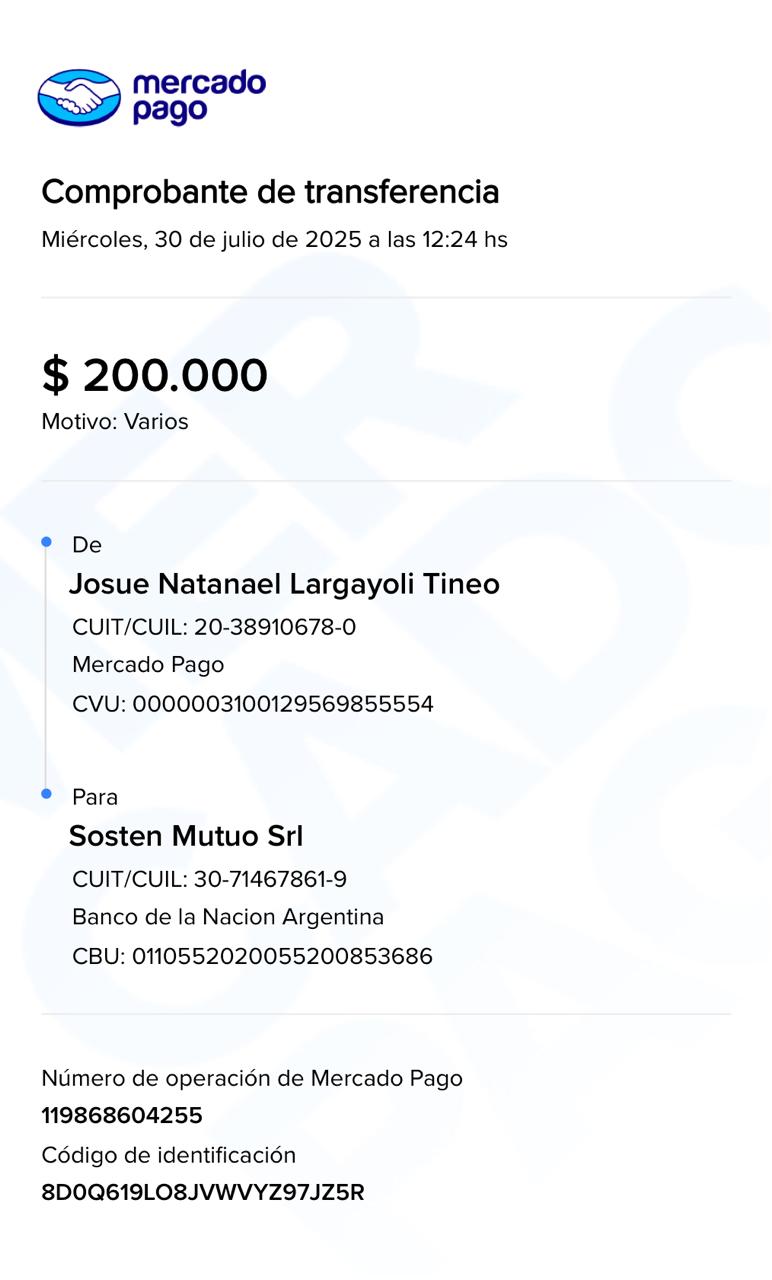Select operation number 119868604255
Image resolution: width=772 pixels, height=1280 pixels.
pyautogui.click(x=122, y=1115)
